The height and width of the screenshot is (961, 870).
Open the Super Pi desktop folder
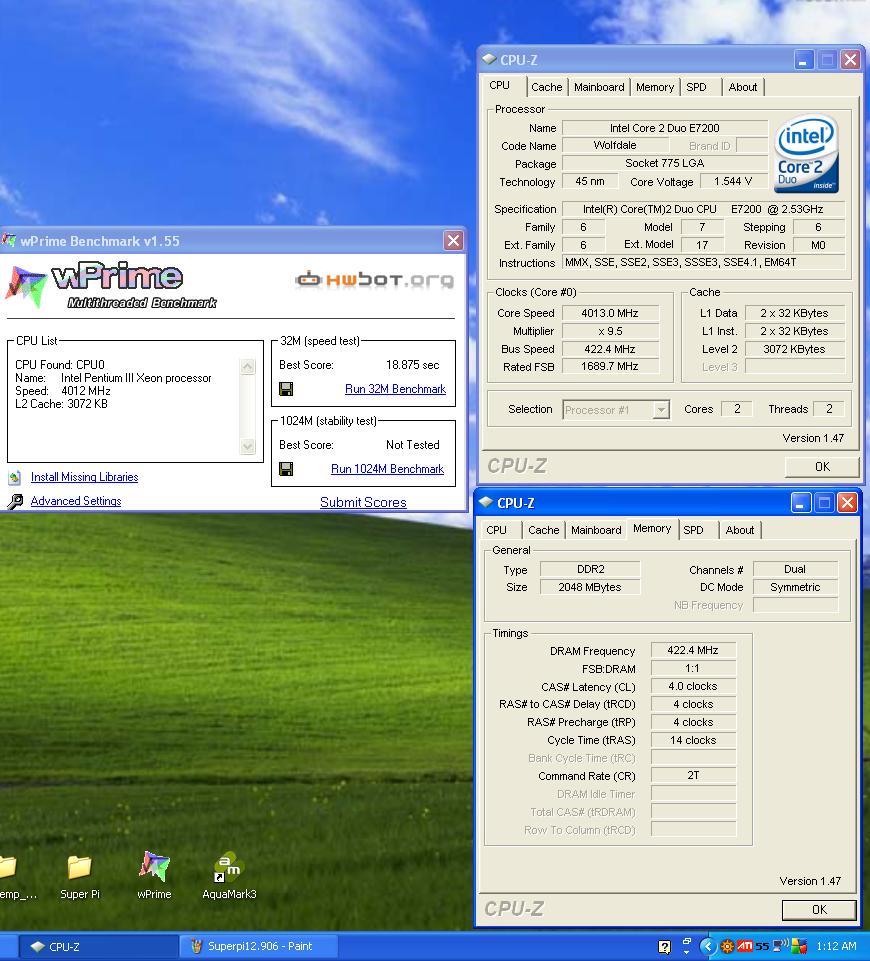(x=80, y=876)
